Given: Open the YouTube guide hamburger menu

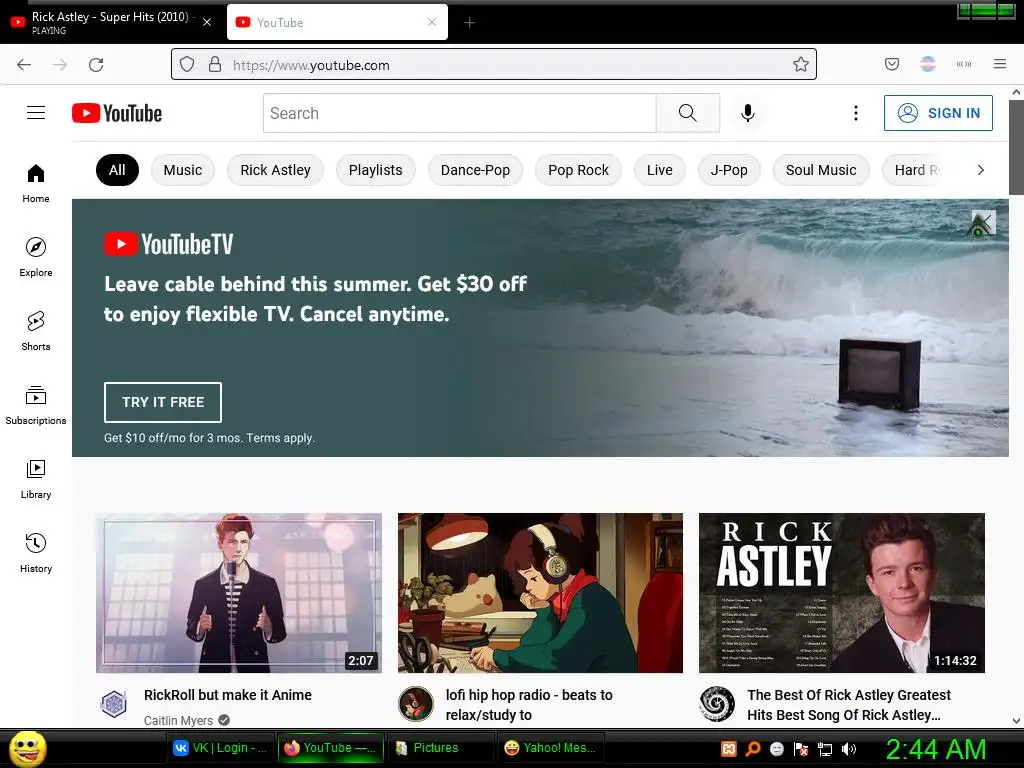Looking at the screenshot, I should point(36,113).
